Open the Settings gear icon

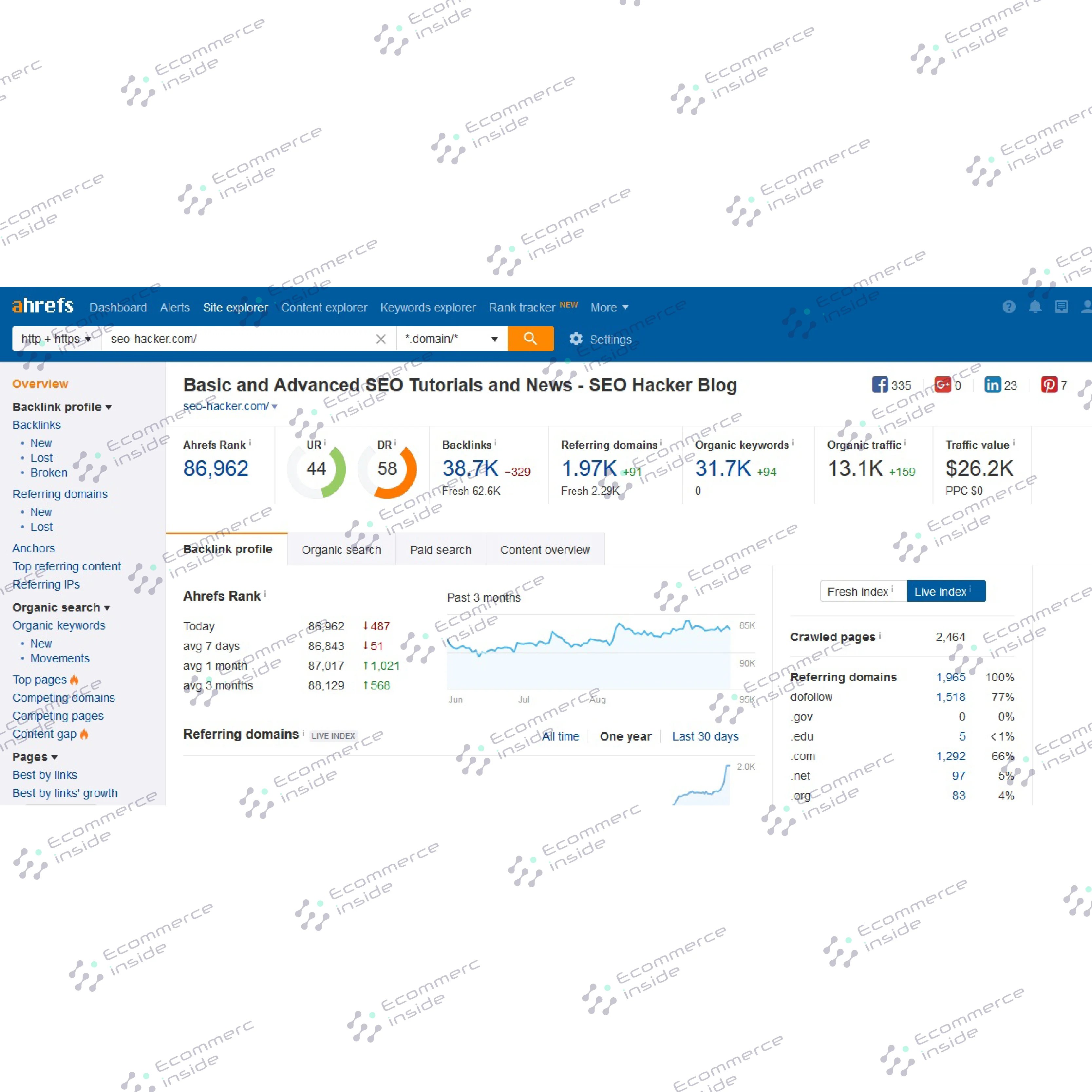pos(575,339)
